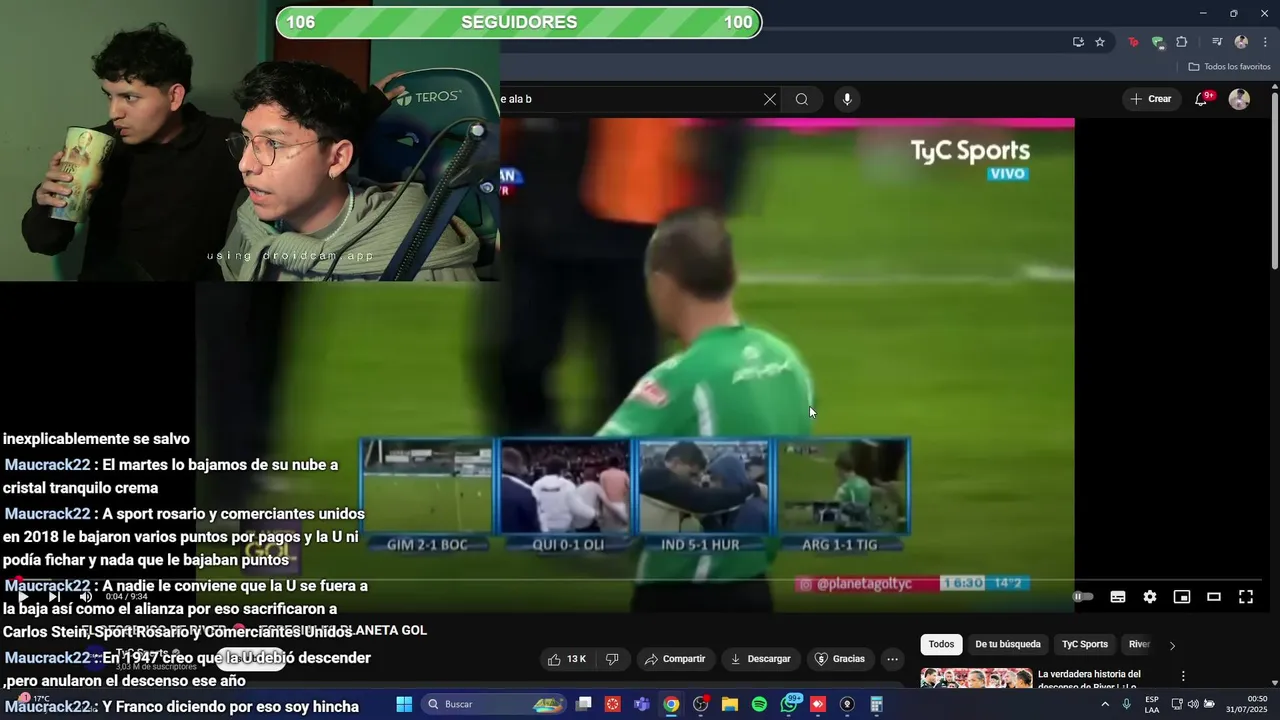Viewport: 1280px width, 720px height.
Task: Clear the YouTube search box with X
Action: click(x=769, y=99)
